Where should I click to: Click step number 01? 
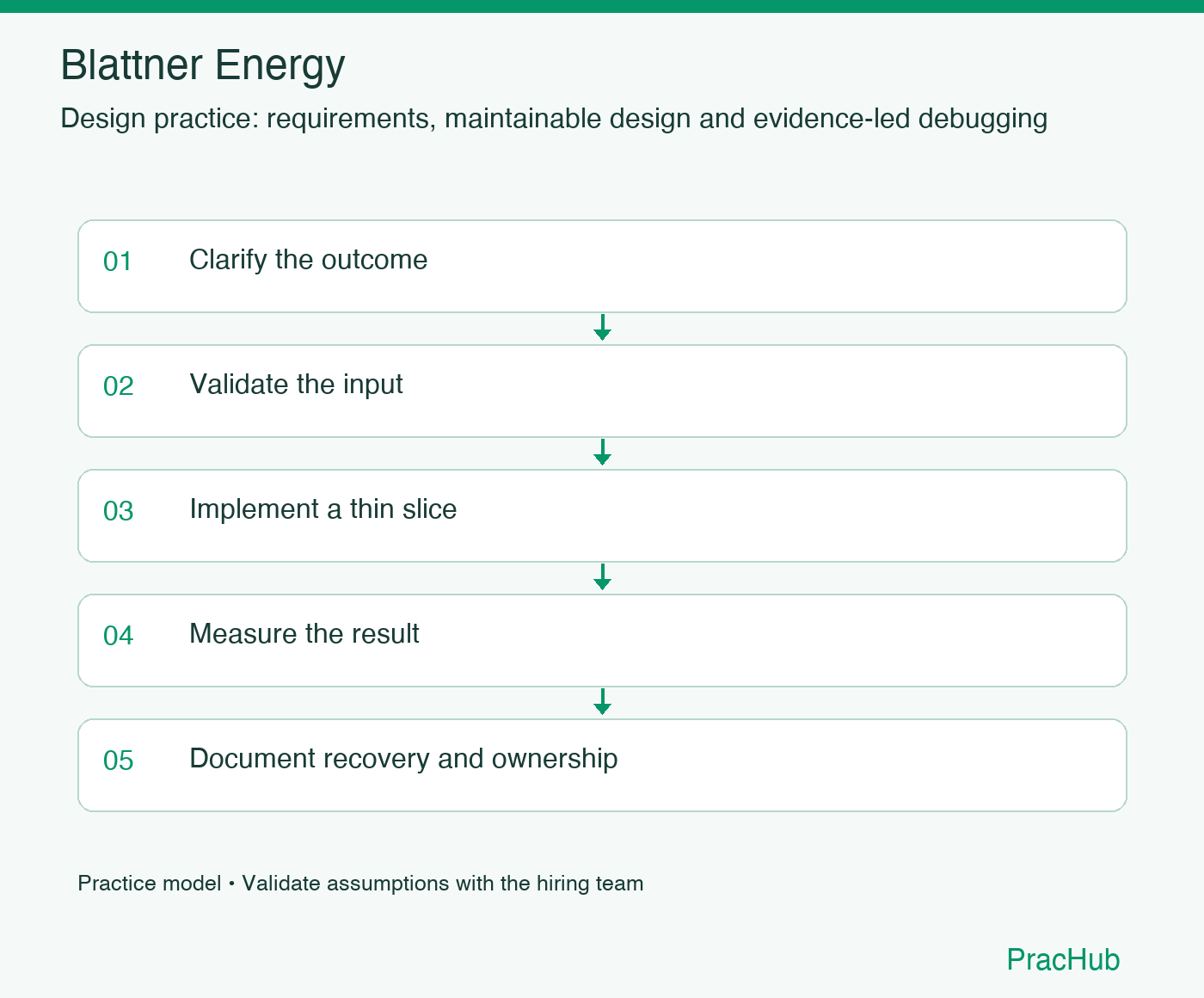click(x=118, y=262)
